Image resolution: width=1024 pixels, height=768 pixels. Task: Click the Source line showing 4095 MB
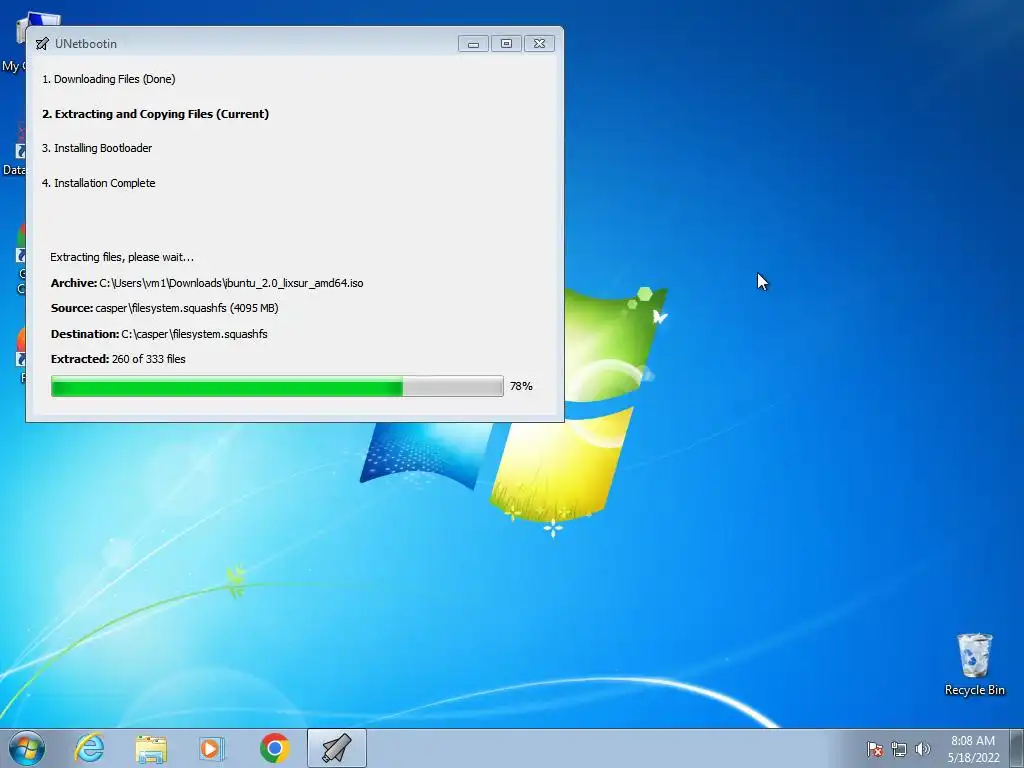pos(165,308)
